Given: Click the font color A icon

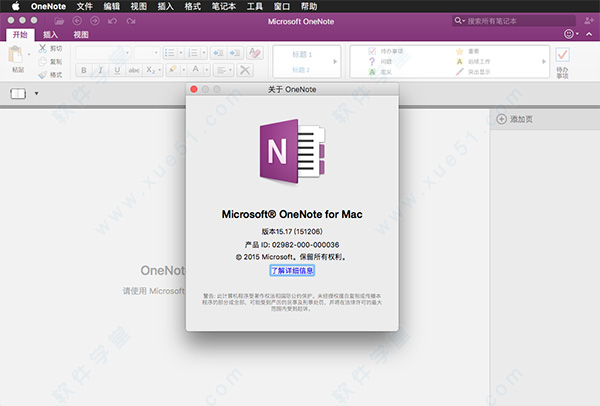Looking at the screenshot, I should 196,69.
